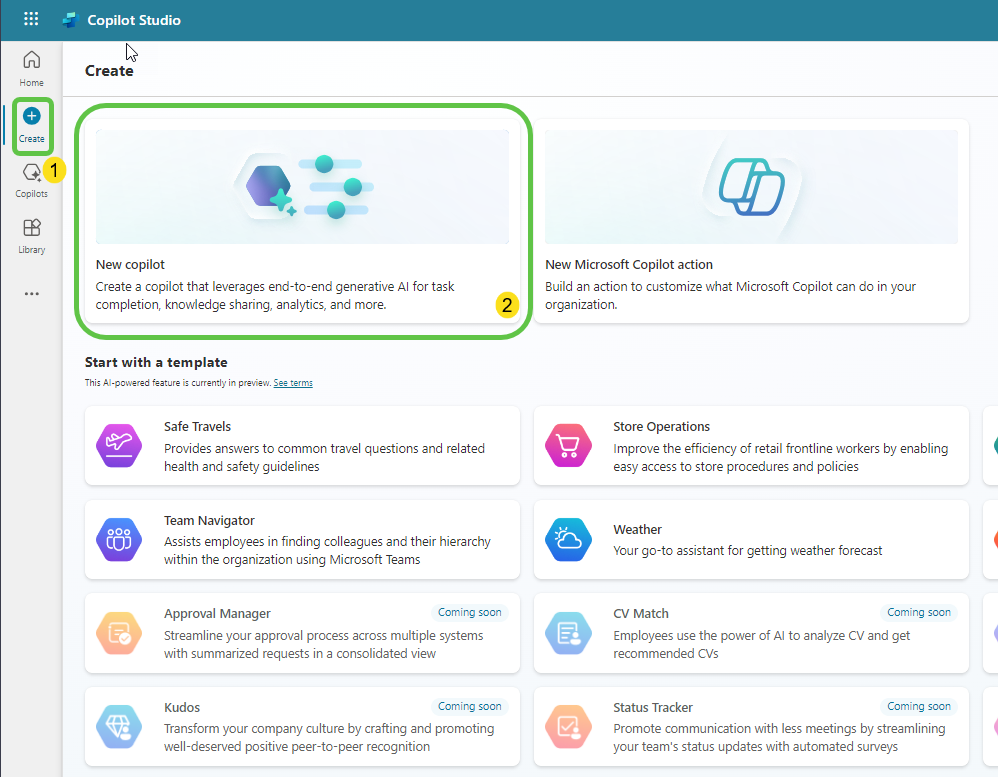Click the New copilot banner image
Screen dimensions: 998x777
(302, 186)
